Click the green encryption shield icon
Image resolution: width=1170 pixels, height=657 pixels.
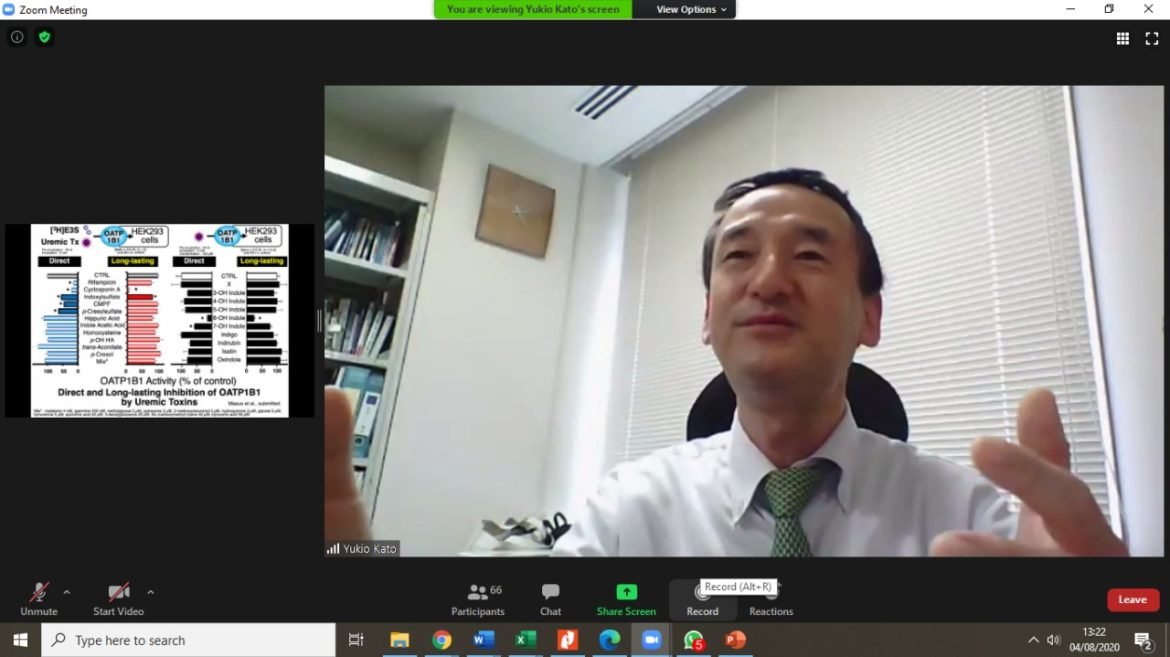44,37
